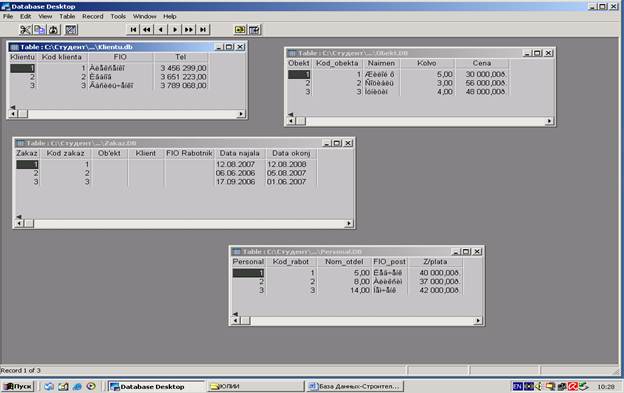The image size is (624, 393).
Task: Open the Пуск Start button
Action: click(18, 386)
